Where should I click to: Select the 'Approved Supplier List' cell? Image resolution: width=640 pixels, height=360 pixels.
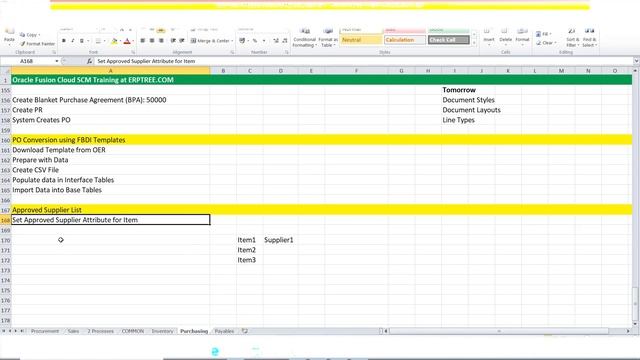(110, 210)
